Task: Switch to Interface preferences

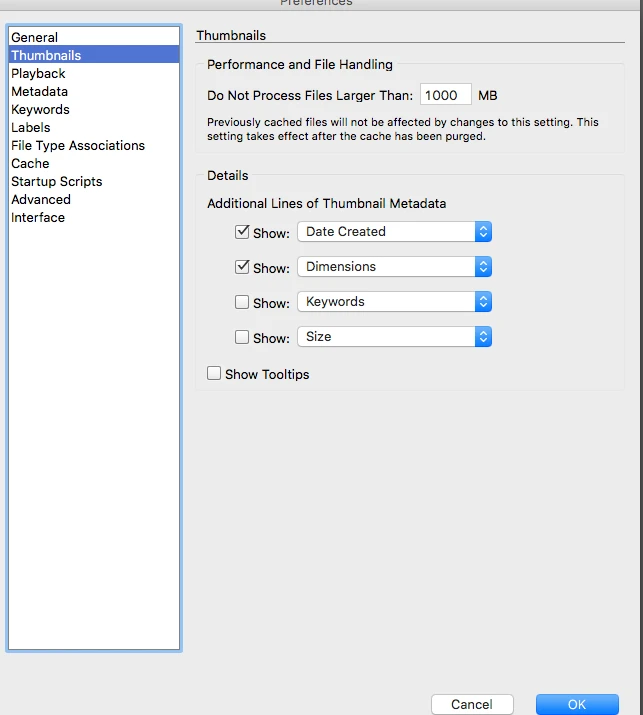Action: coord(38,218)
